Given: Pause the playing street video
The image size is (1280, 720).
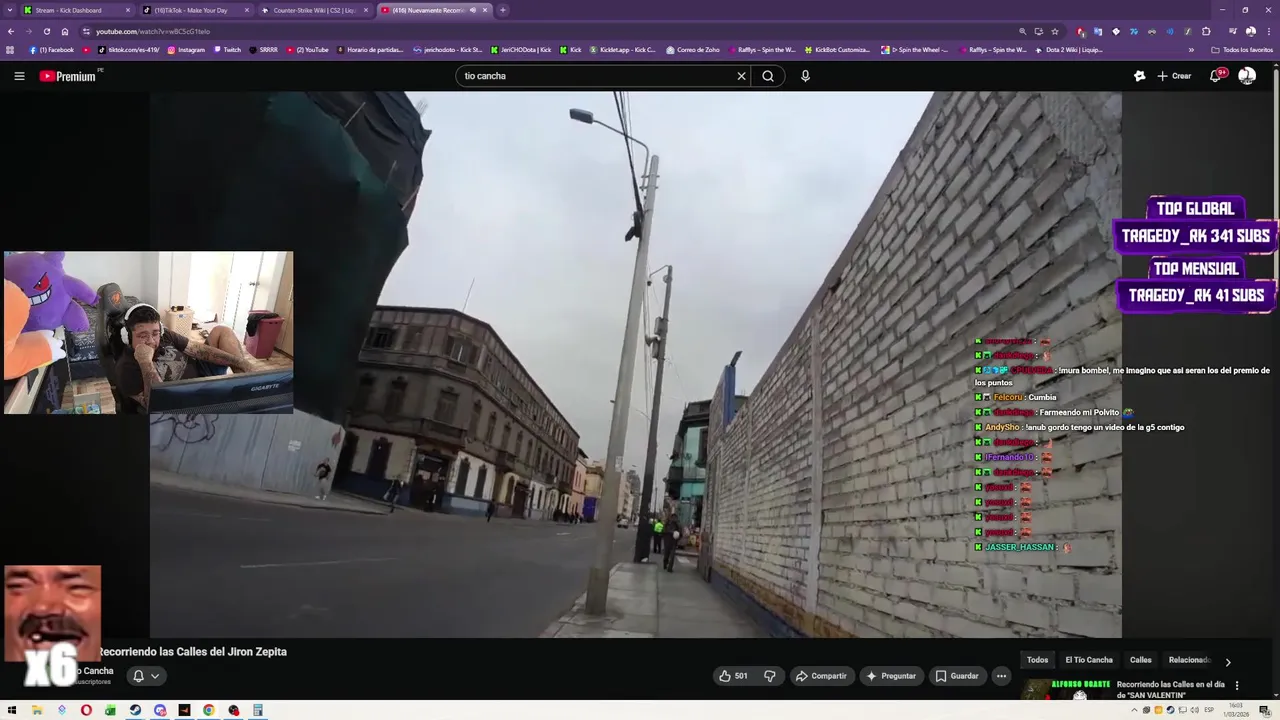Looking at the screenshot, I should 635,365.
